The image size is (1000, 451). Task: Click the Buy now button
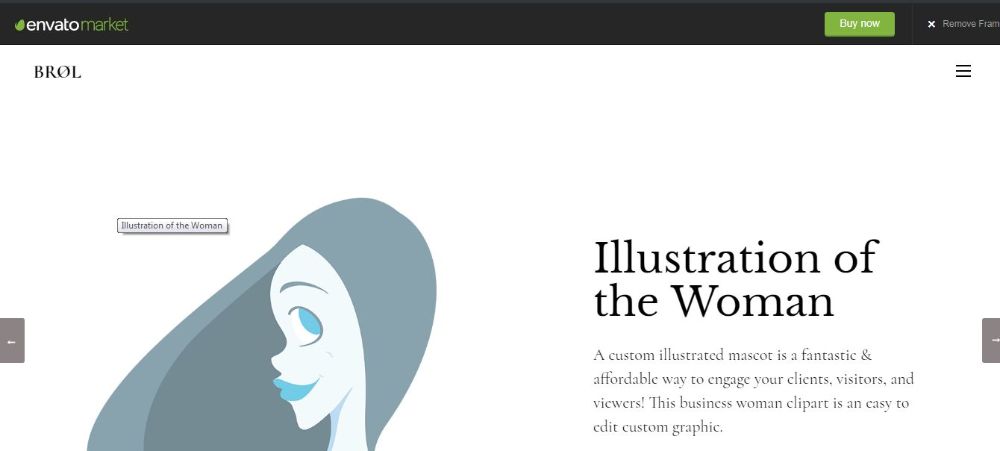pyautogui.click(x=859, y=24)
